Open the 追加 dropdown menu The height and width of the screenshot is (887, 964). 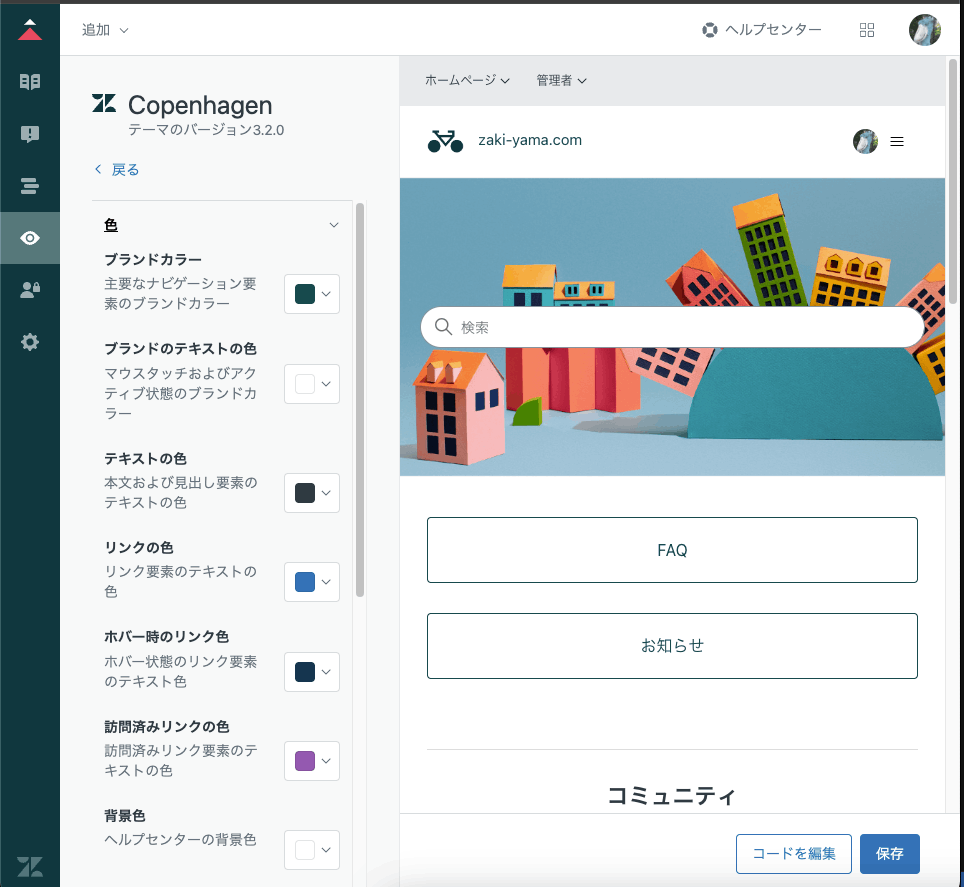[105, 30]
